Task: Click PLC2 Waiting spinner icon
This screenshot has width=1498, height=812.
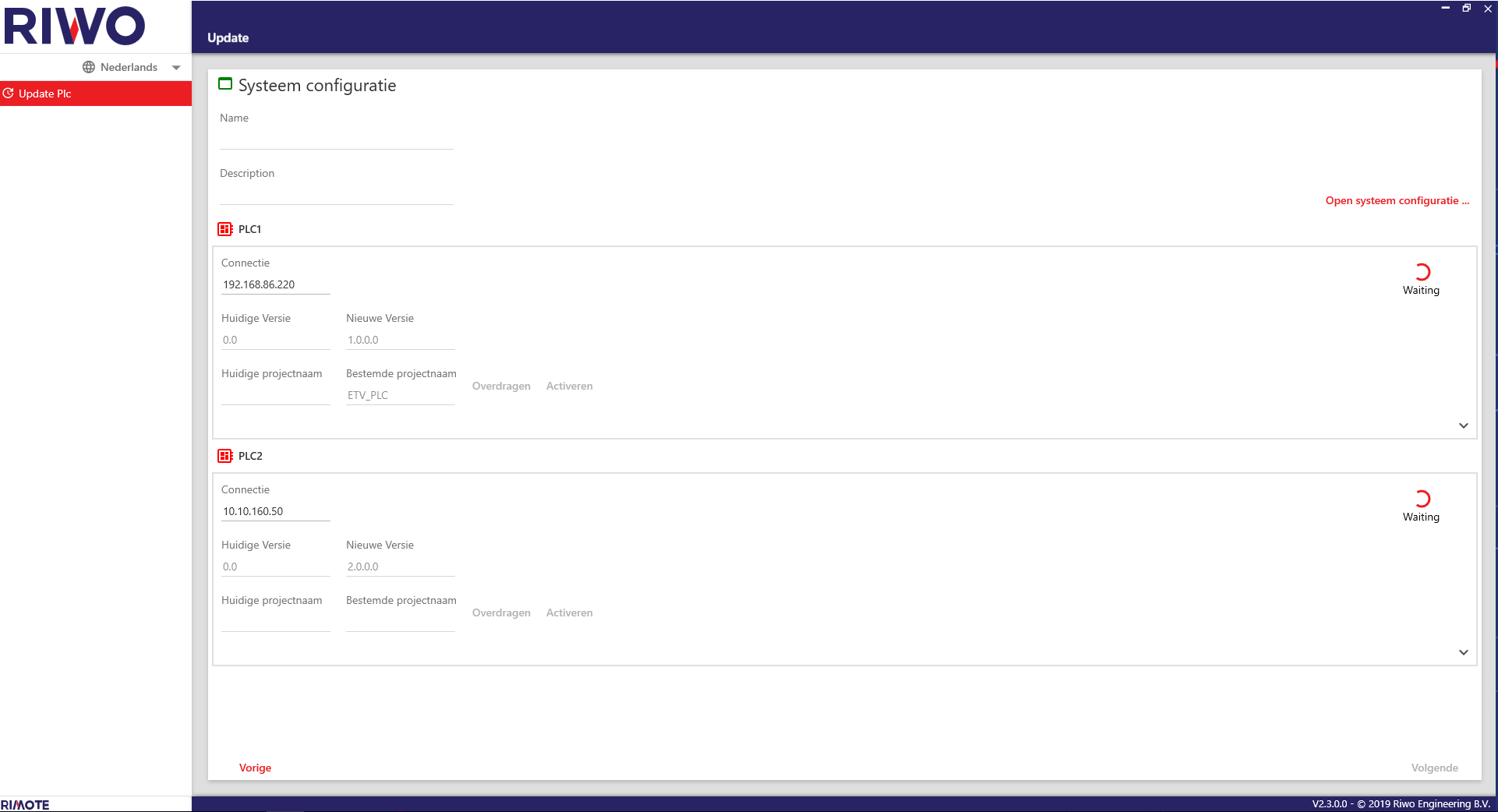Action: (1422, 499)
